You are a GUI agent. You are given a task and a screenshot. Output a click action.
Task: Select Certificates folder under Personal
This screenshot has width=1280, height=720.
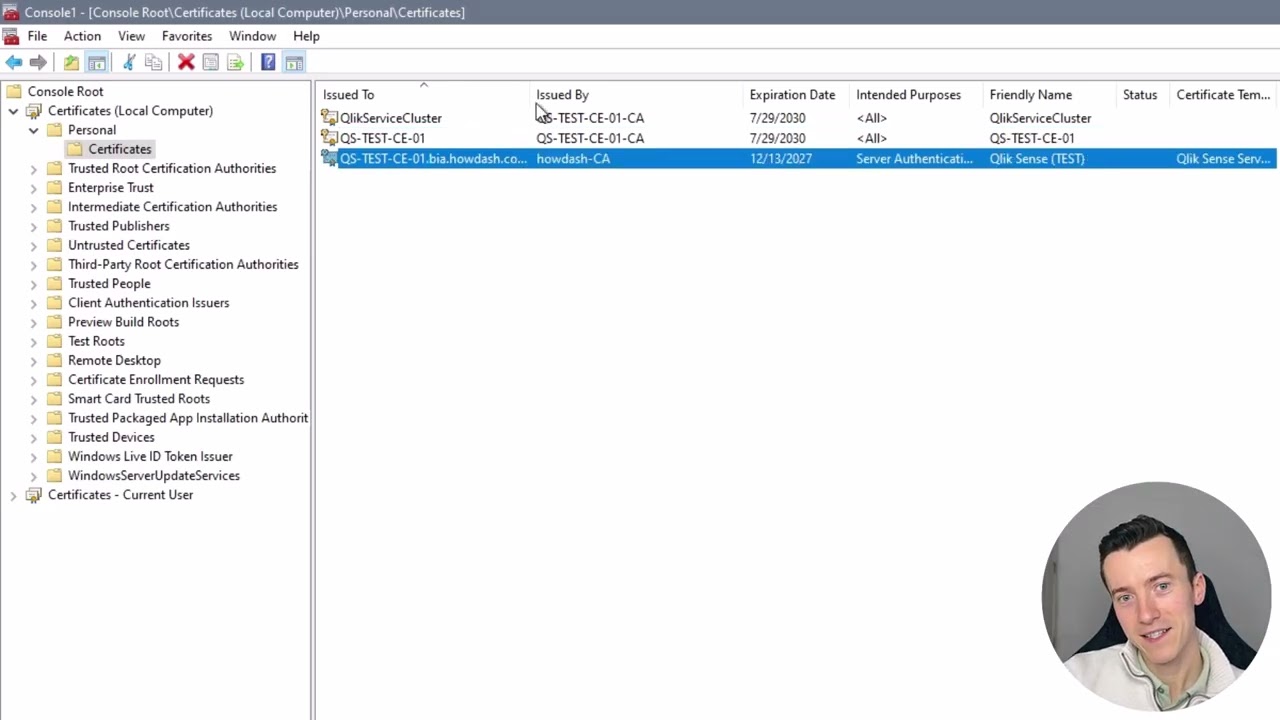120,149
